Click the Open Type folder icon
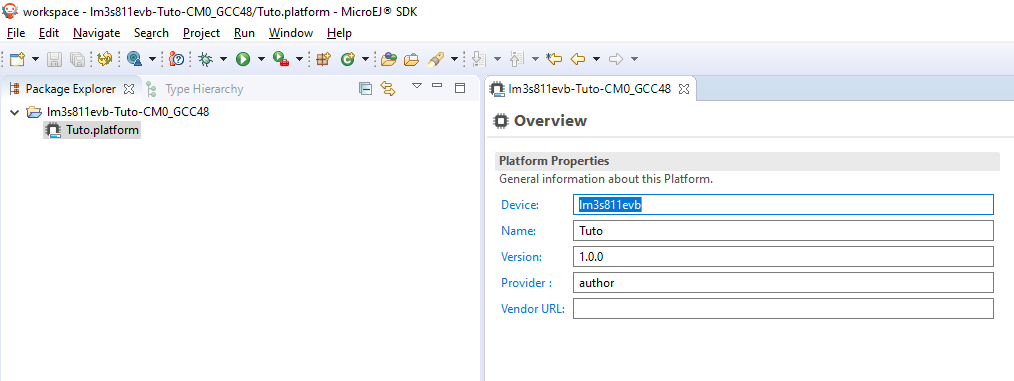 (x=388, y=59)
